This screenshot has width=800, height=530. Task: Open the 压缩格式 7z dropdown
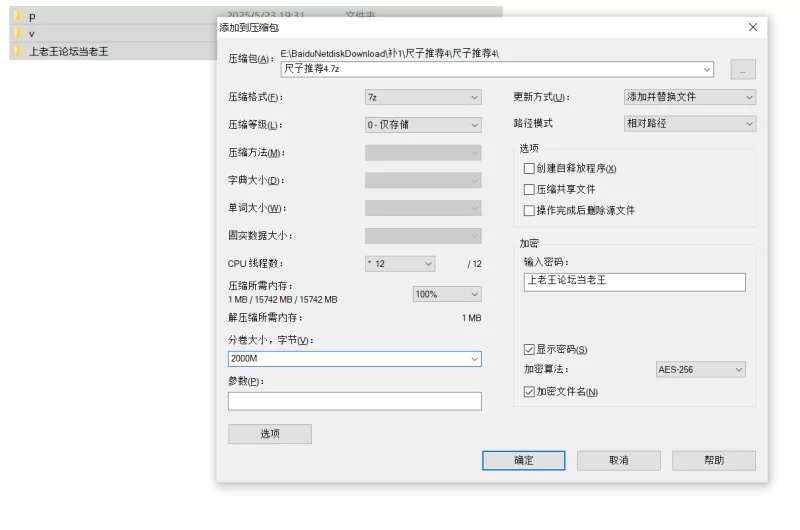click(x=423, y=97)
